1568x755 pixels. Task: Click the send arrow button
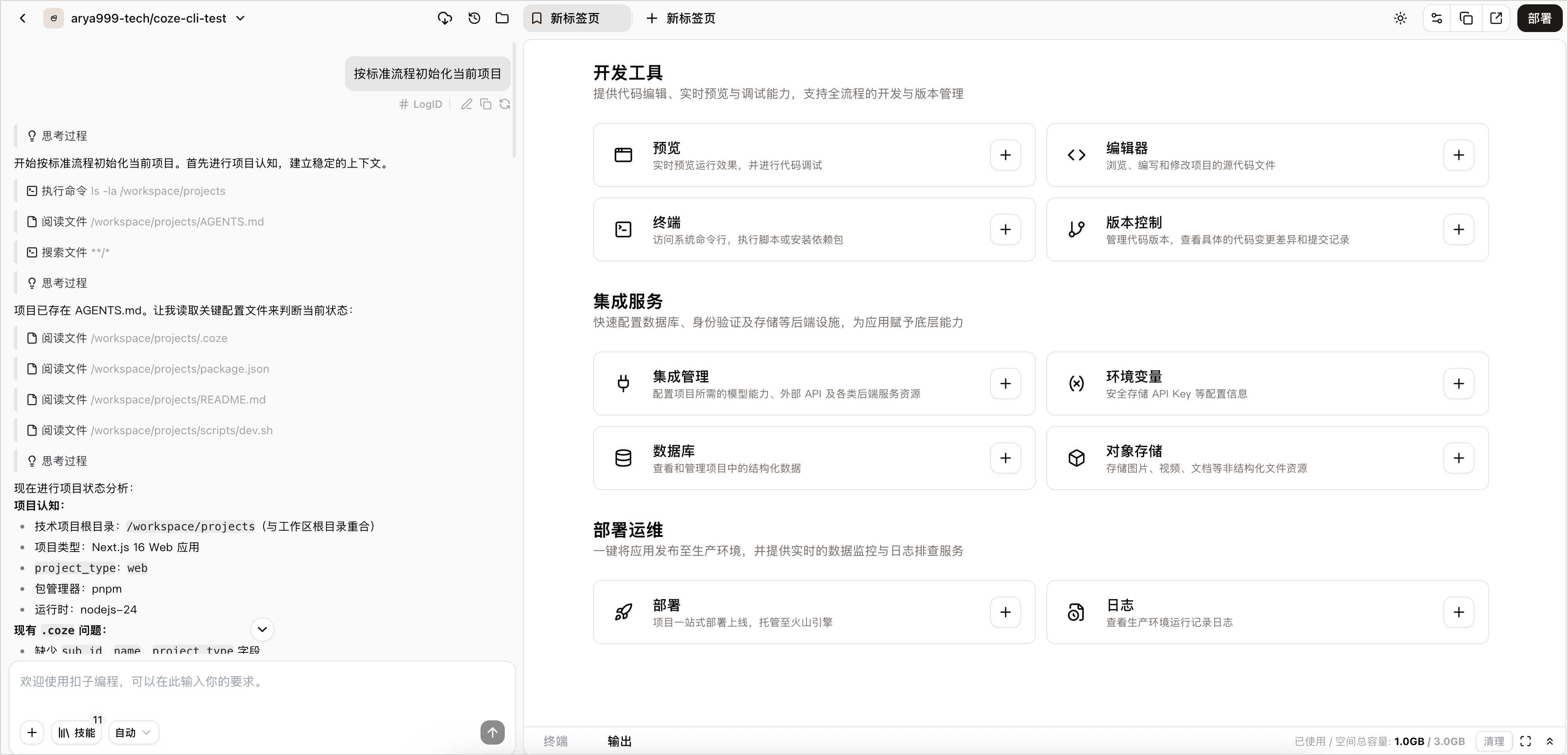492,732
